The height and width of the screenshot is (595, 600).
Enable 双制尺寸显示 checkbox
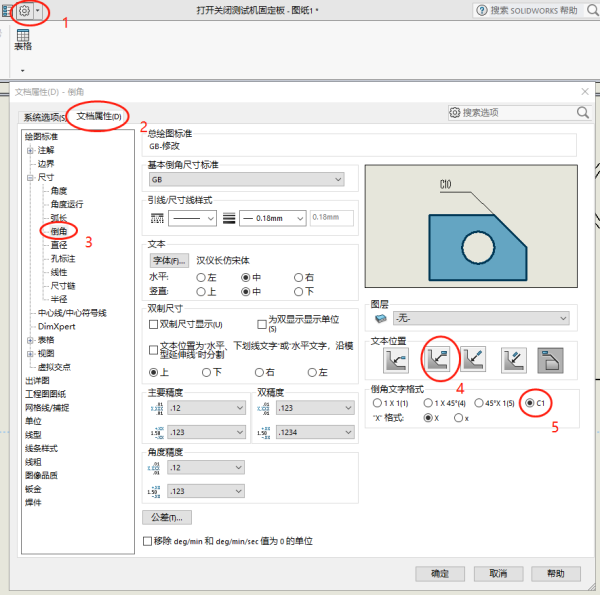coord(153,324)
